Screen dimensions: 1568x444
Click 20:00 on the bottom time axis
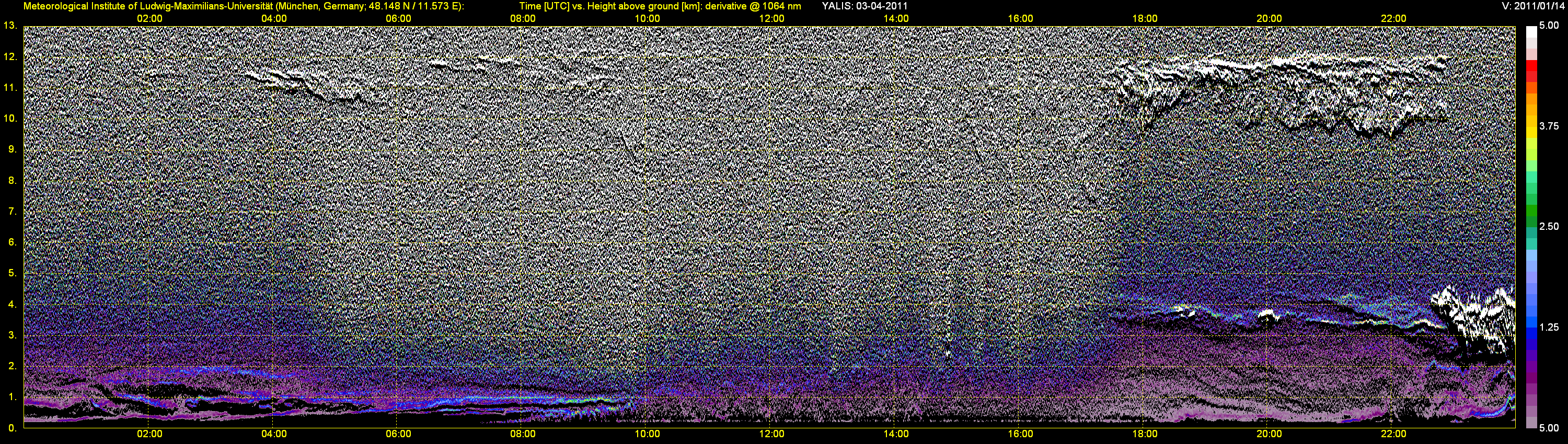pos(1269,434)
